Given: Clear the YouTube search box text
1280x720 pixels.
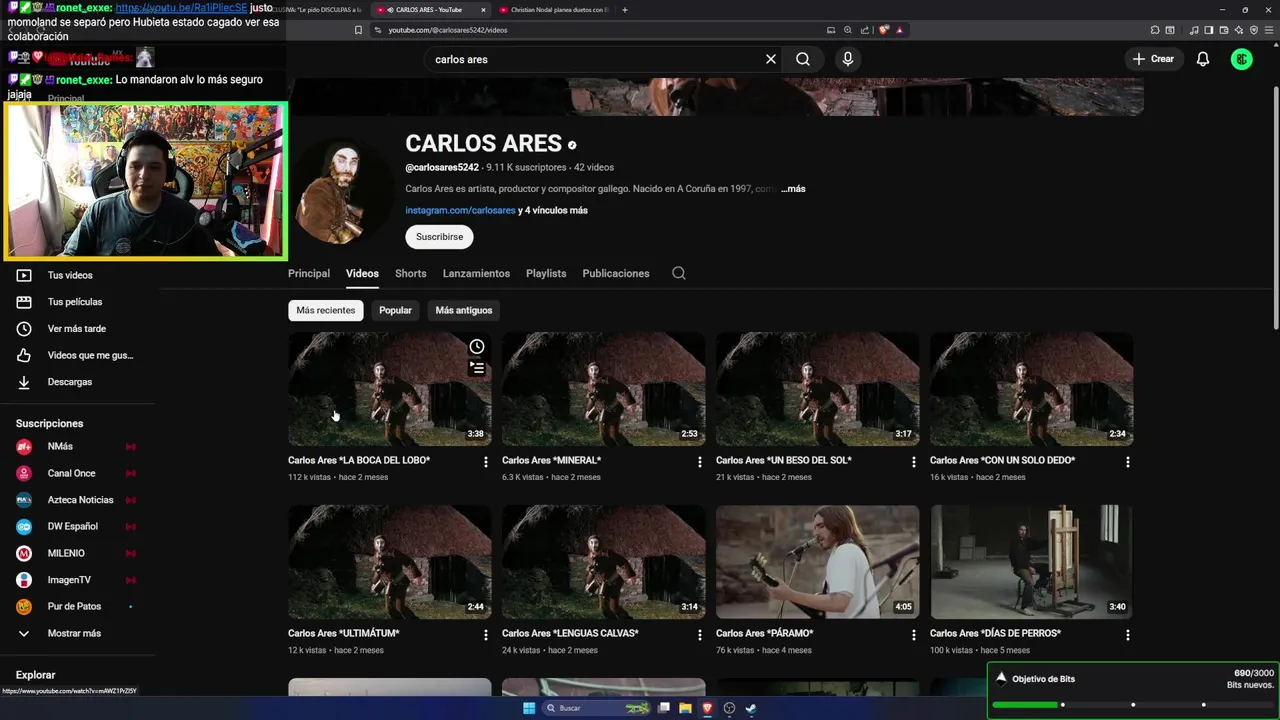Looking at the screenshot, I should coord(771,59).
